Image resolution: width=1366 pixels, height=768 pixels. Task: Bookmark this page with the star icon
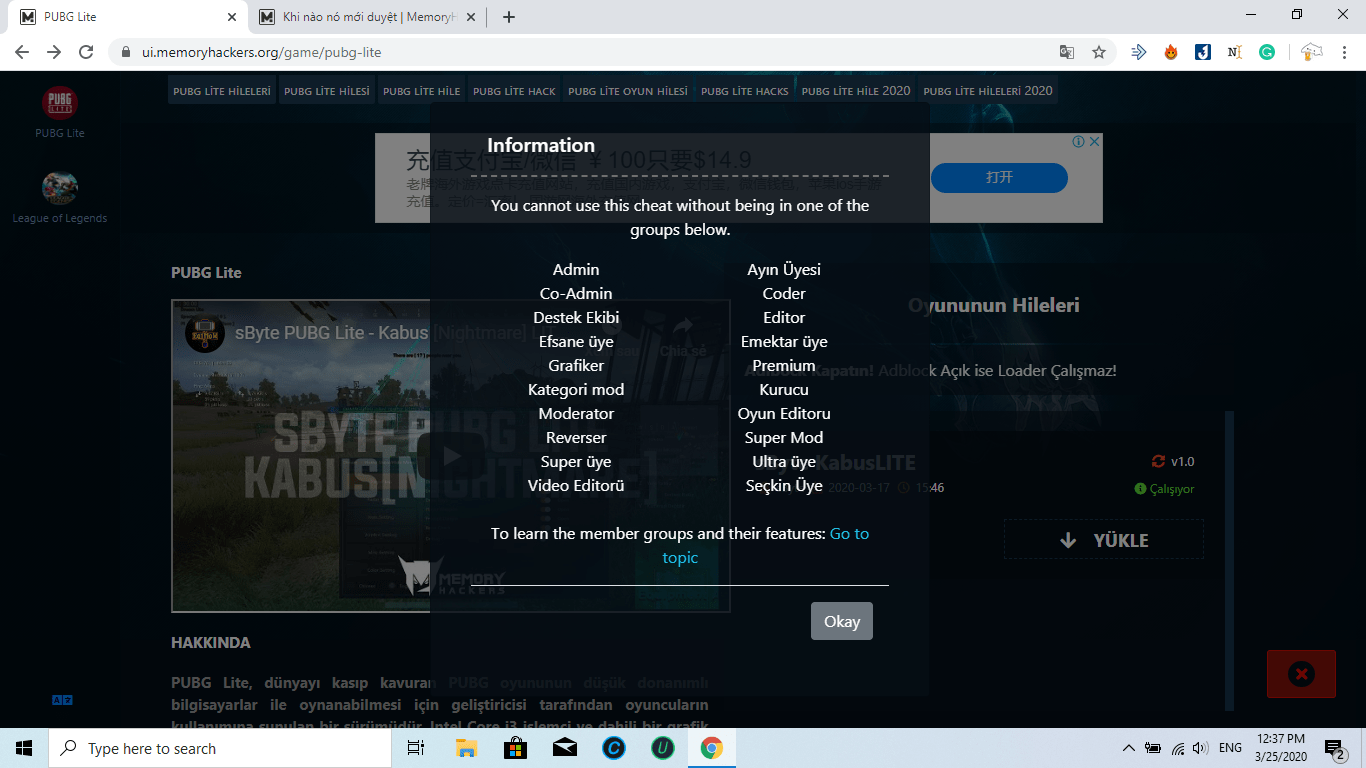coord(1099,52)
